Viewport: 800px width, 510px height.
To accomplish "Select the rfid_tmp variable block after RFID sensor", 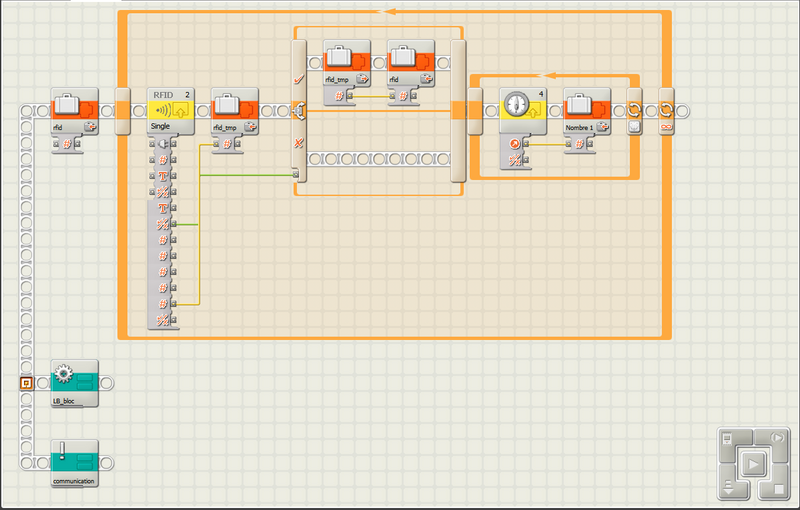I will click(235, 109).
